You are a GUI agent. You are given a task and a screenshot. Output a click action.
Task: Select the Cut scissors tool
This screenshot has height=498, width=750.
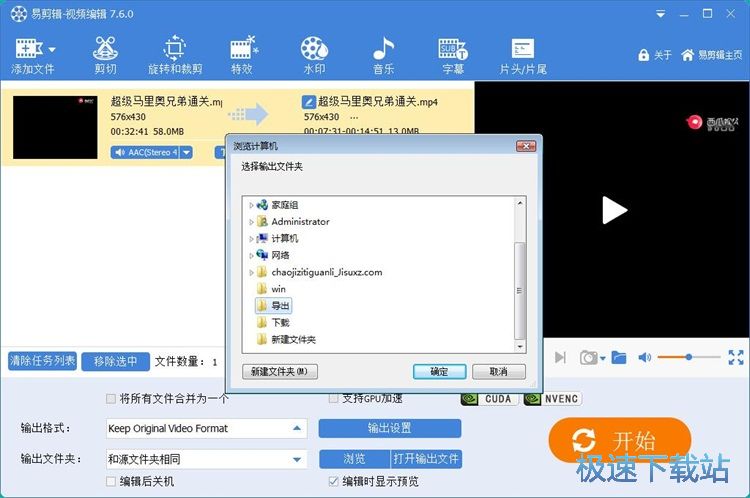tap(105, 55)
